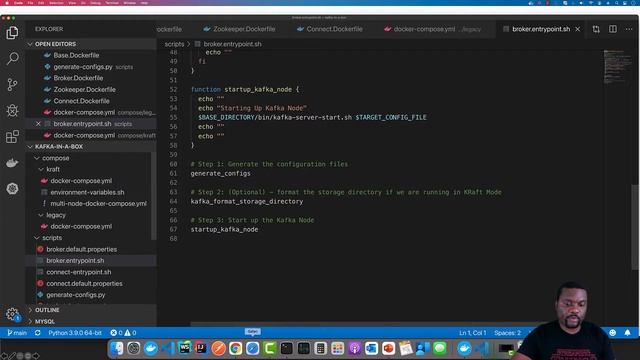Screen dimensions: 640x360
Task: Expand the MYSQL section
Action: [30, 321]
